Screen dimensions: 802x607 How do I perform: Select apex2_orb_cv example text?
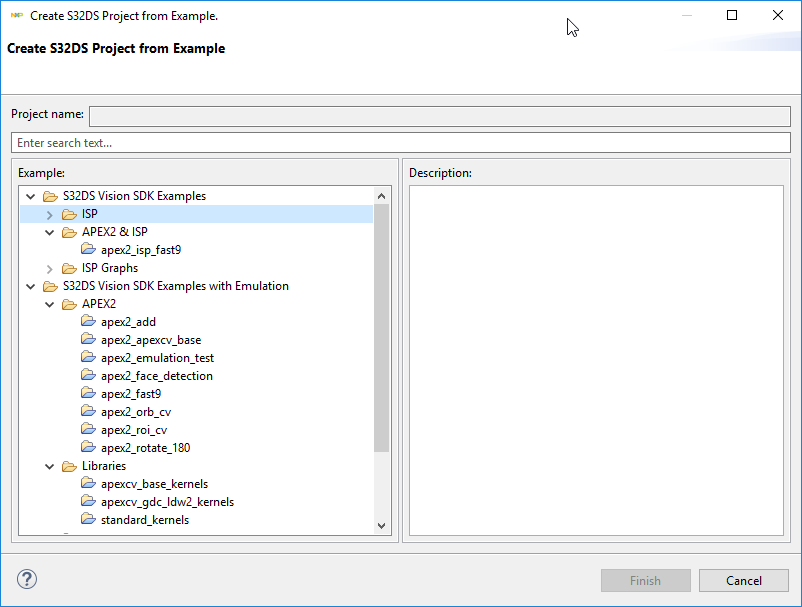click(x=136, y=412)
